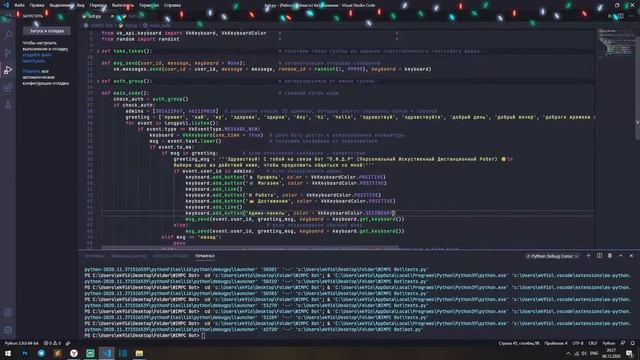640x360 pixels.
Task: Open the clock and date in taskbar
Action: click(x=611, y=353)
